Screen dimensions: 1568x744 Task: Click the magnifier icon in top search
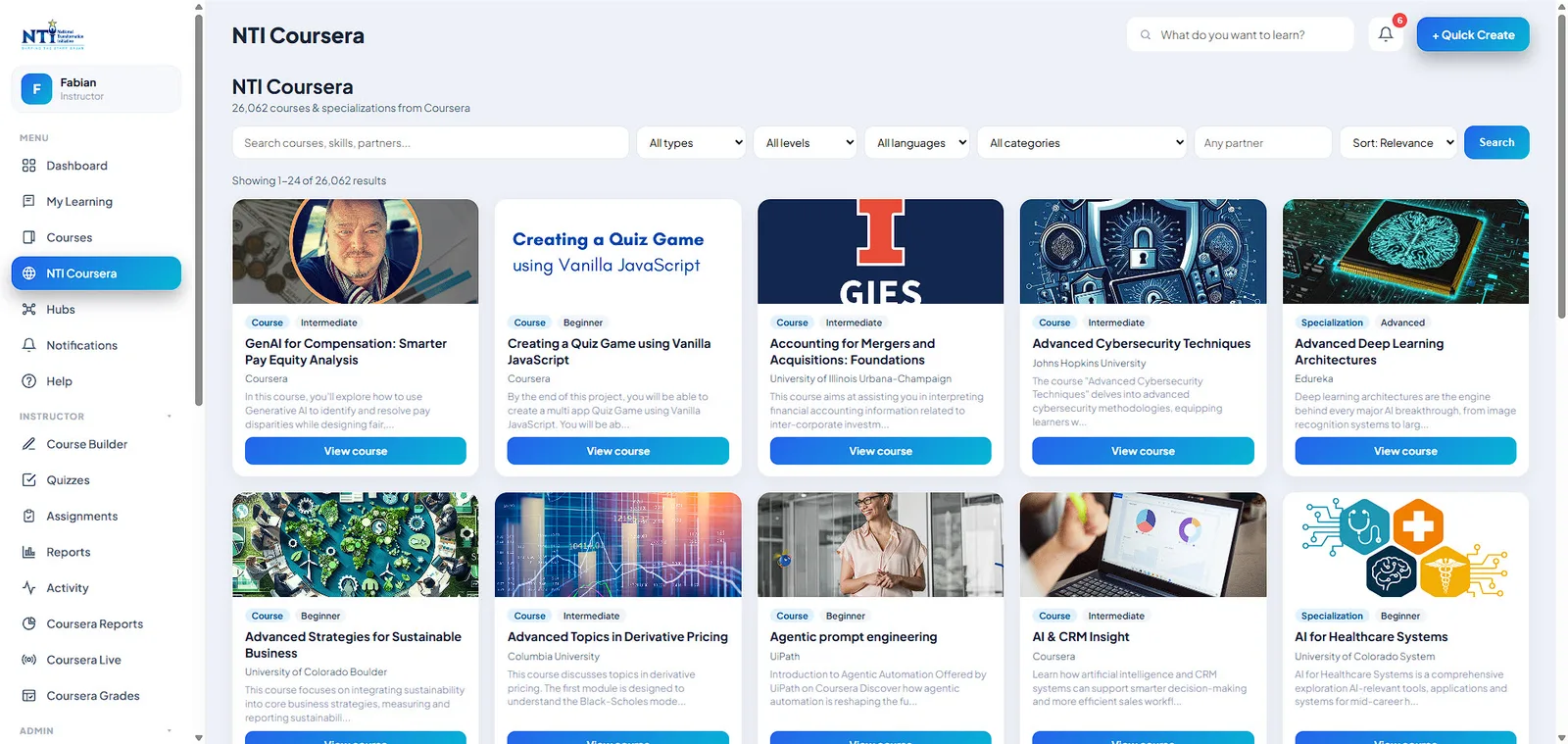1146,35
